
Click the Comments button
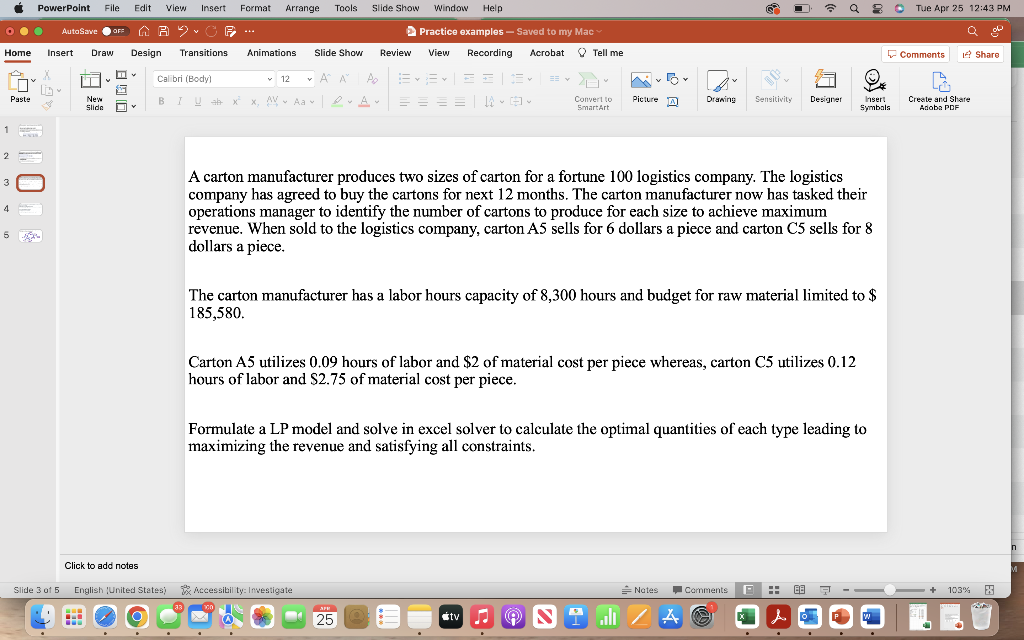pyautogui.click(x=916, y=54)
